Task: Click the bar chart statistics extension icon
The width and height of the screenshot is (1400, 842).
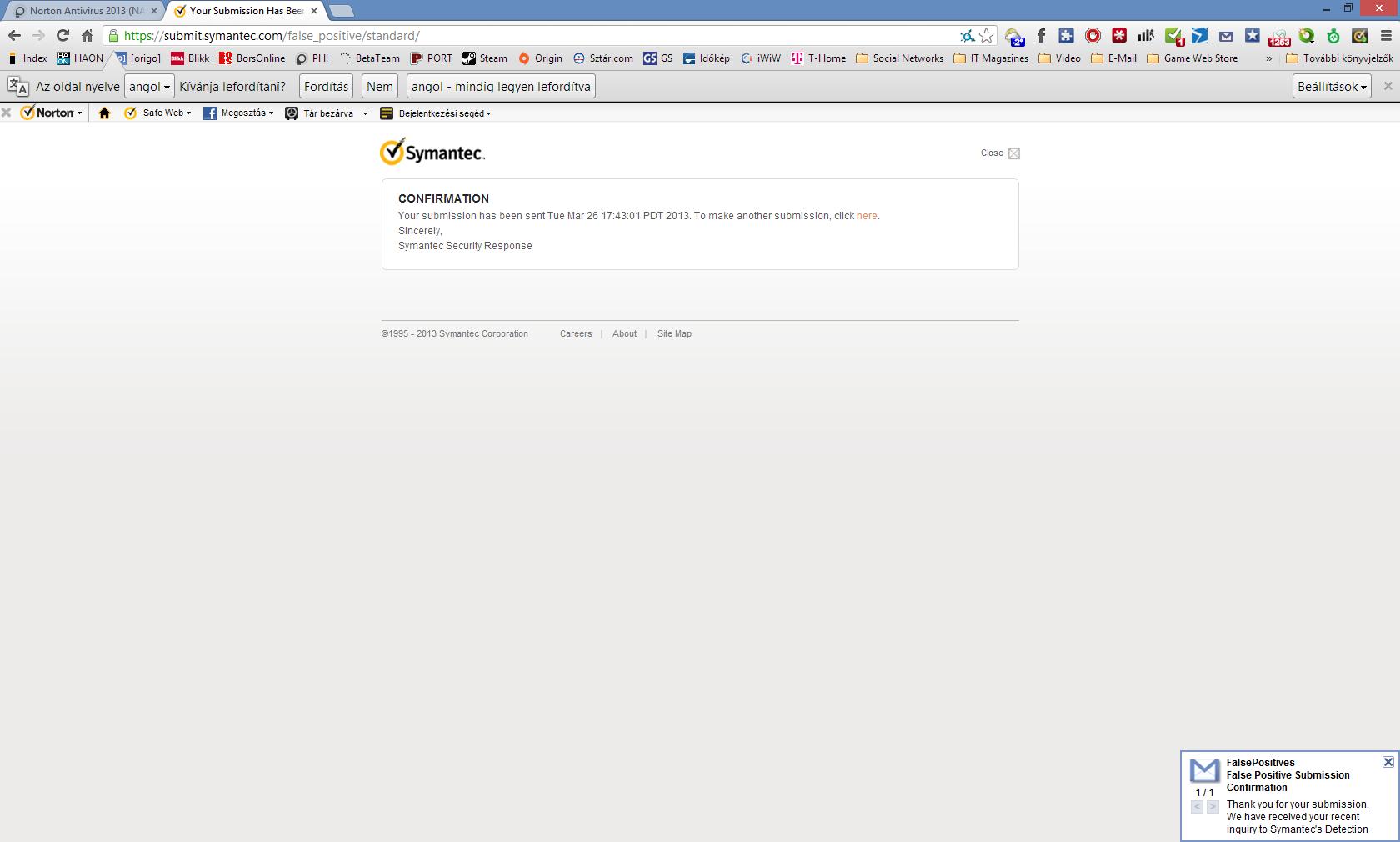Action: pyautogui.click(x=1146, y=36)
